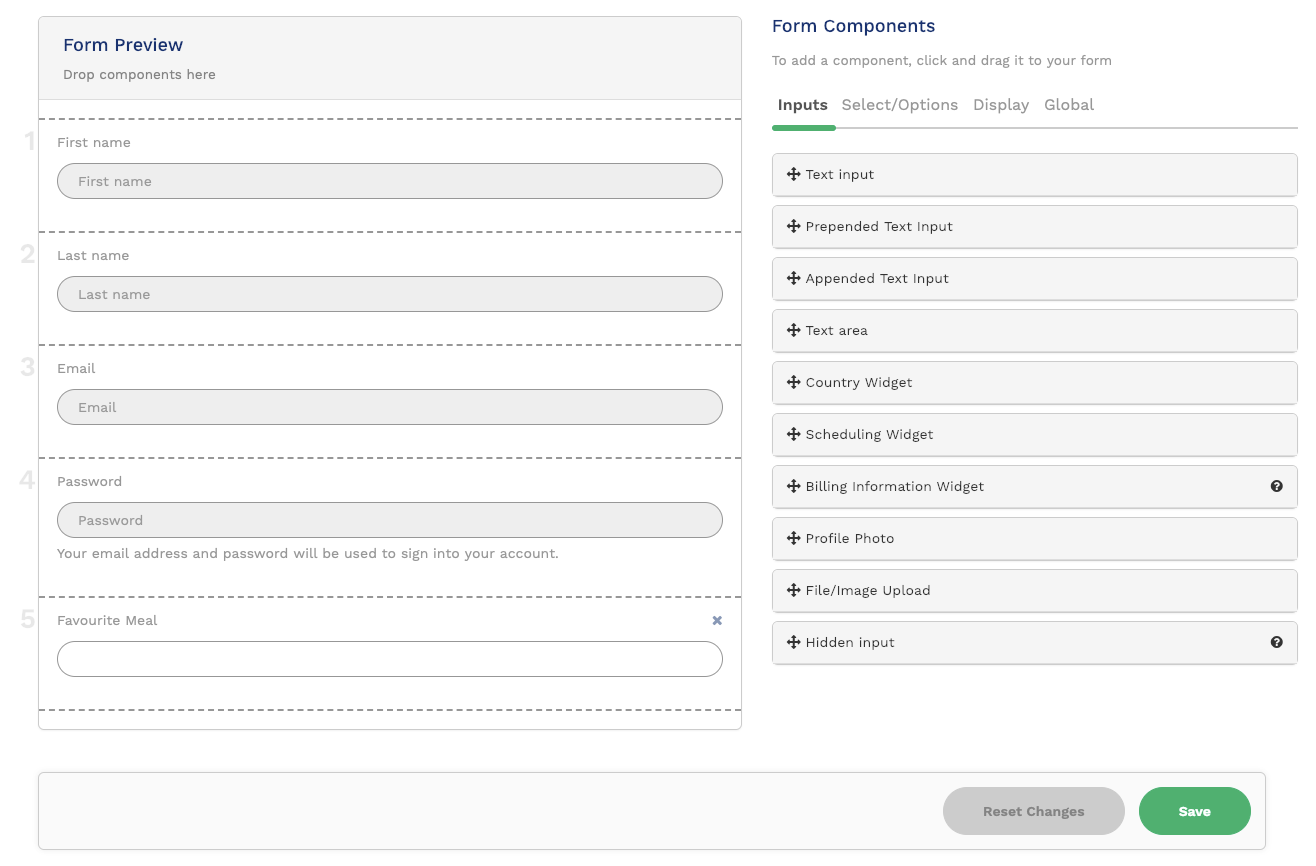This screenshot has height=866, width=1316.
Task: Click the Reset Changes button
Action: (x=1033, y=811)
